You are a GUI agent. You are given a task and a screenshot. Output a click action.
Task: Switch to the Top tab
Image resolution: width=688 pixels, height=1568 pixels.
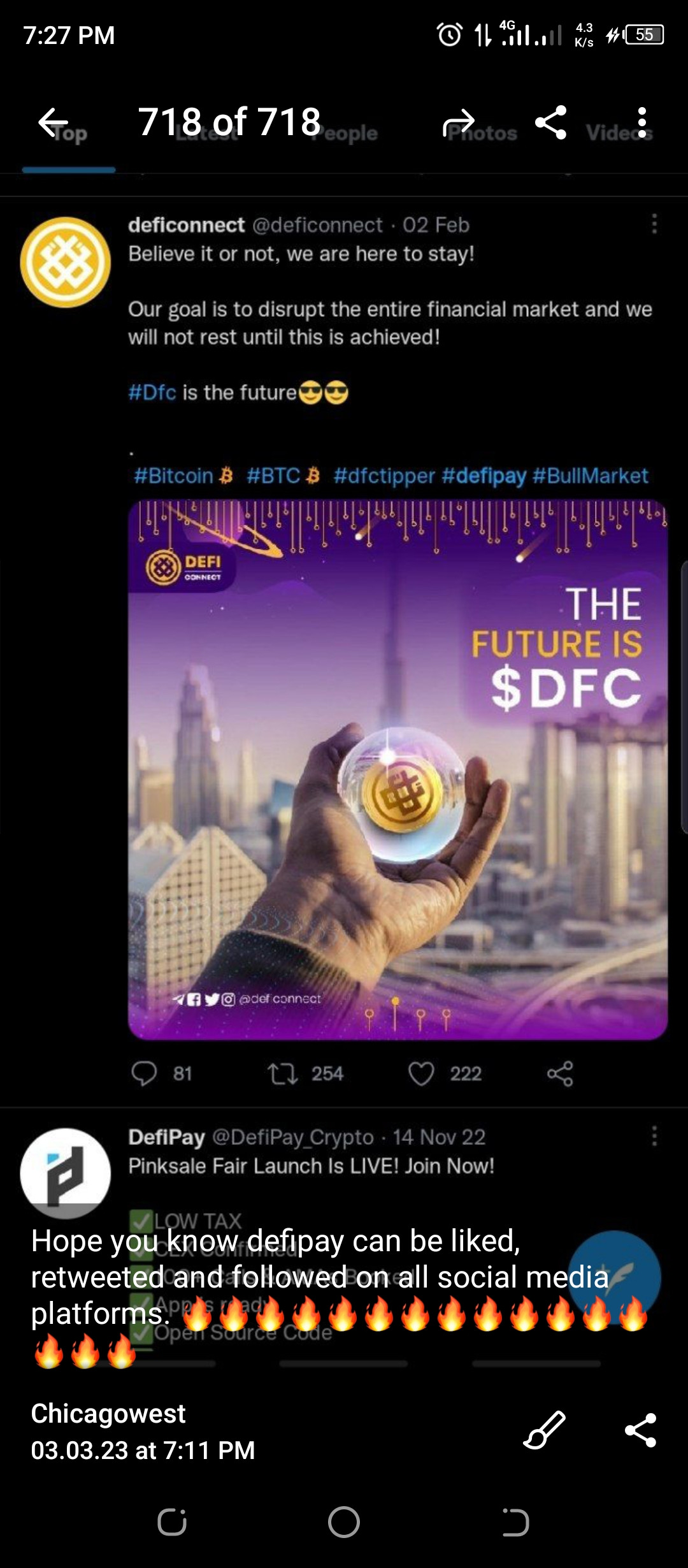click(69, 133)
